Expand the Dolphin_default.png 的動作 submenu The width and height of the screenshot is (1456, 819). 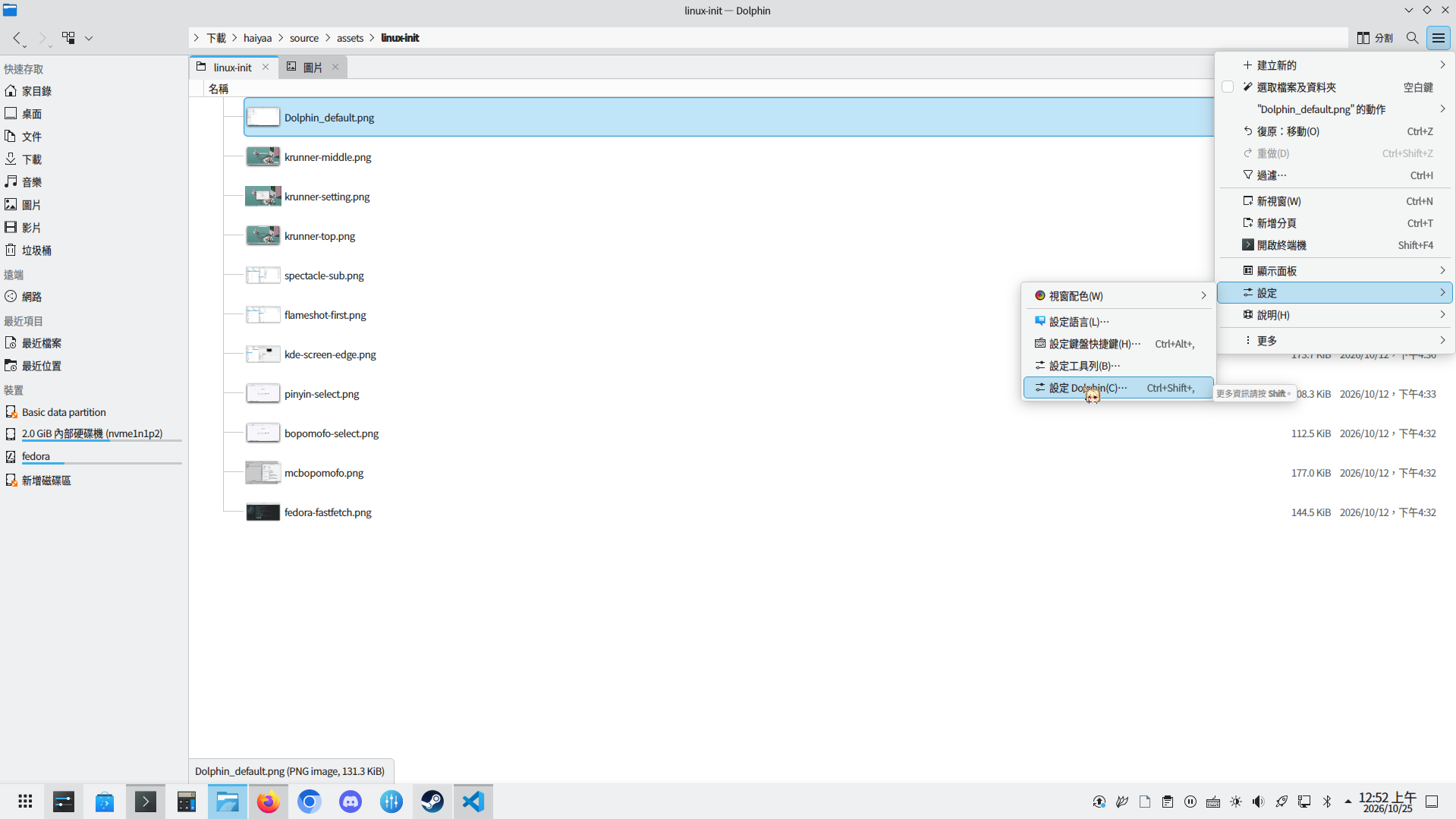point(1335,109)
